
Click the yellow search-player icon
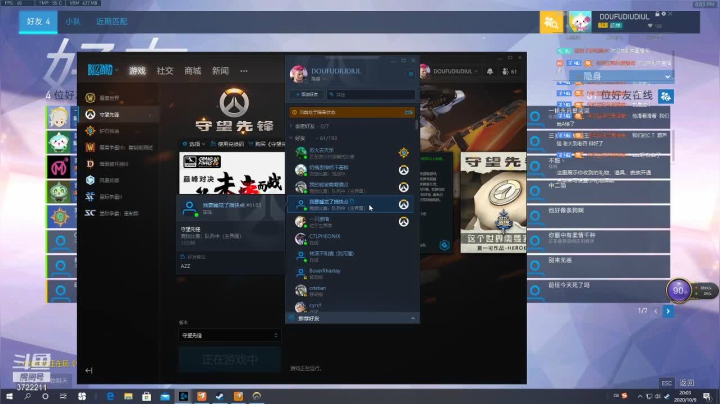click(551, 22)
